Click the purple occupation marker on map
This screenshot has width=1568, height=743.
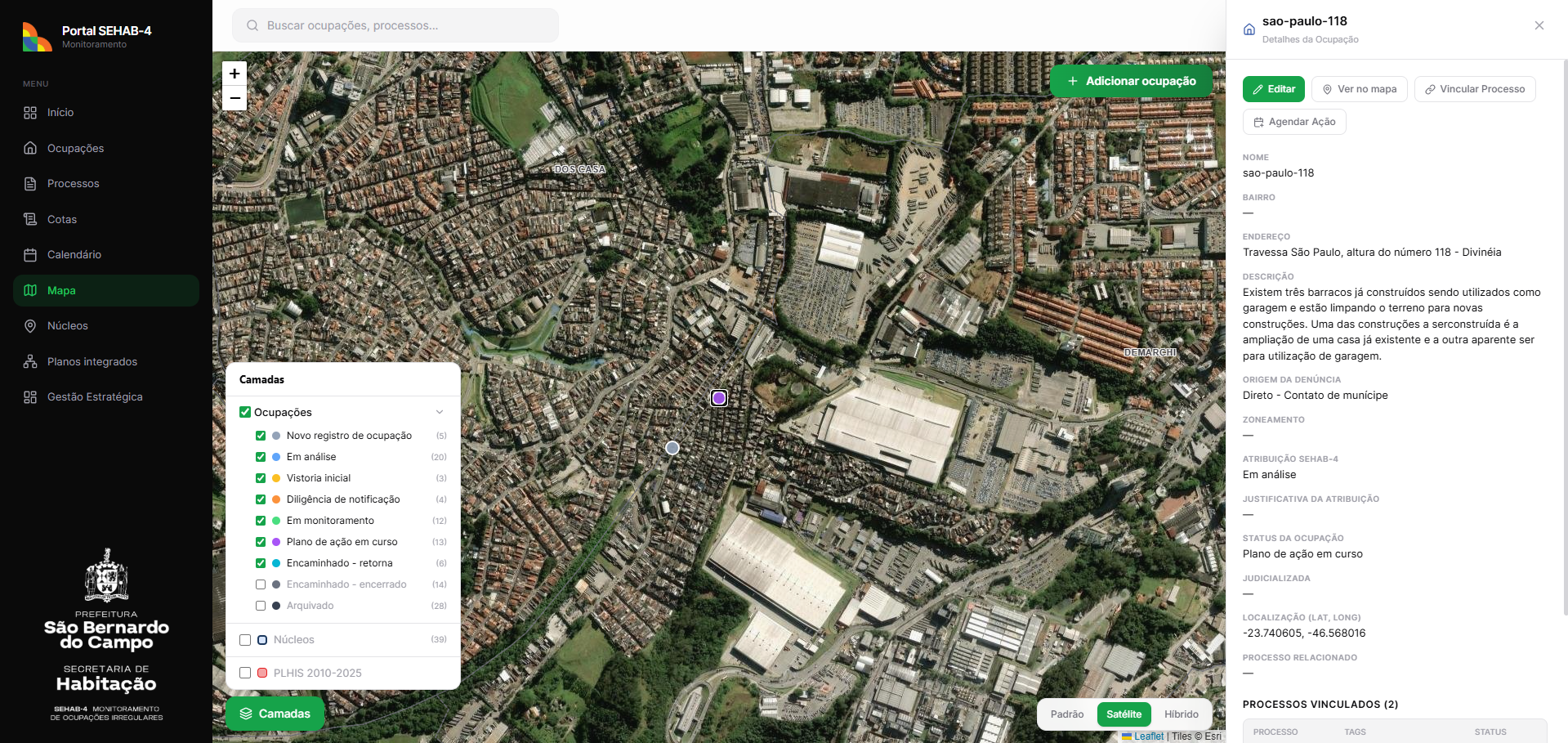719,398
